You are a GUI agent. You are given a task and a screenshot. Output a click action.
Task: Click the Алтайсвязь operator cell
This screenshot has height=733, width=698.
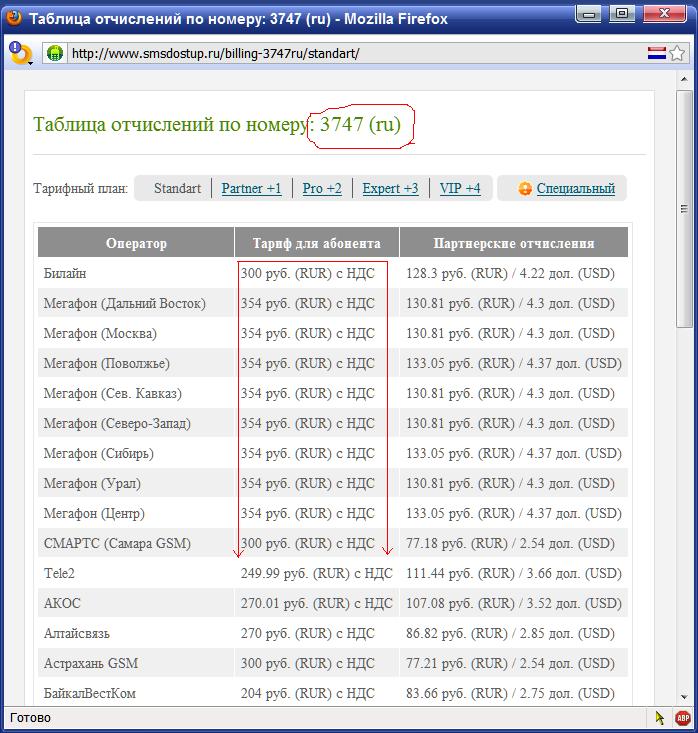(x=136, y=633)
